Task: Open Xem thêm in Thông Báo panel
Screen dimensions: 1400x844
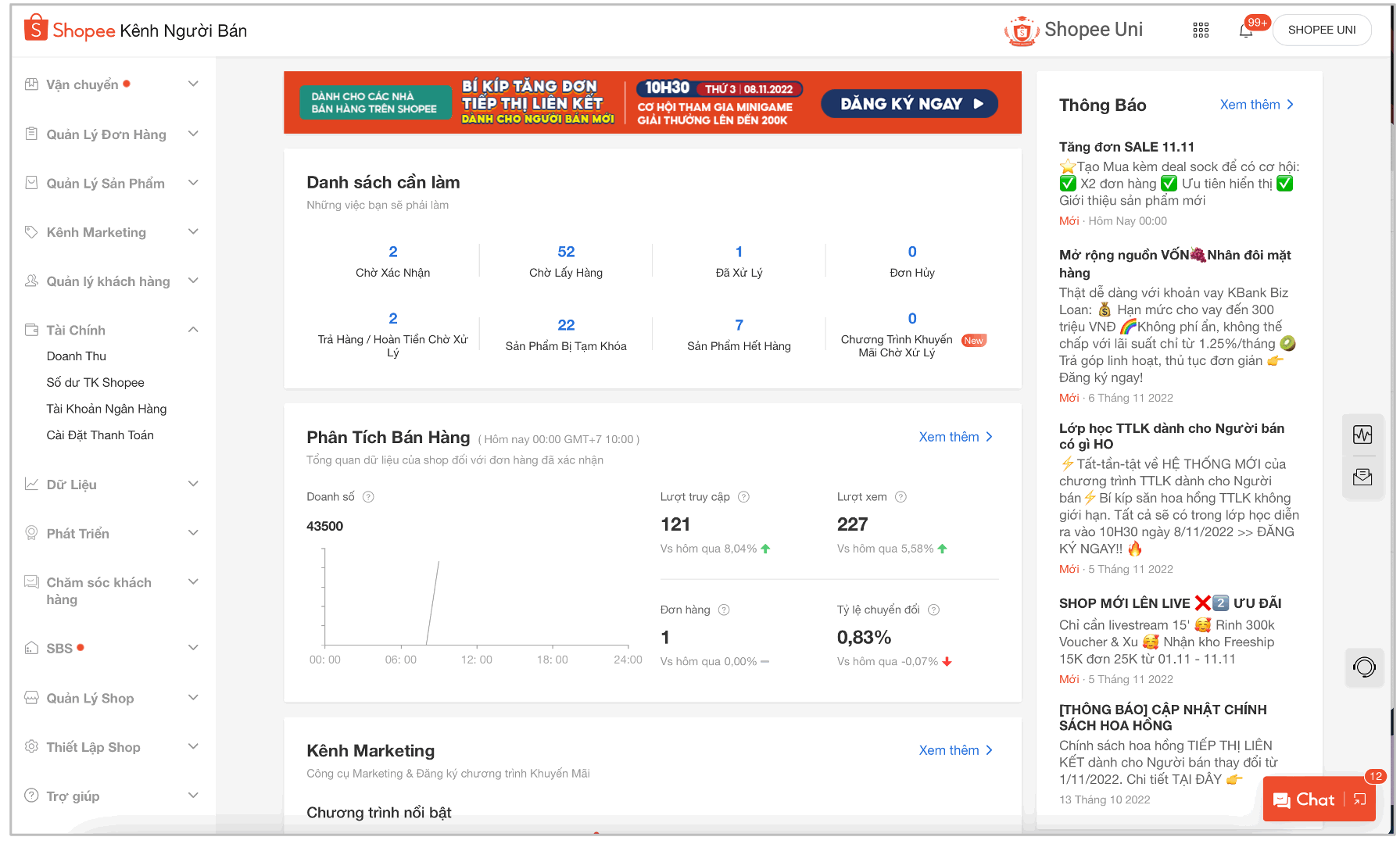Action: 1256,105
